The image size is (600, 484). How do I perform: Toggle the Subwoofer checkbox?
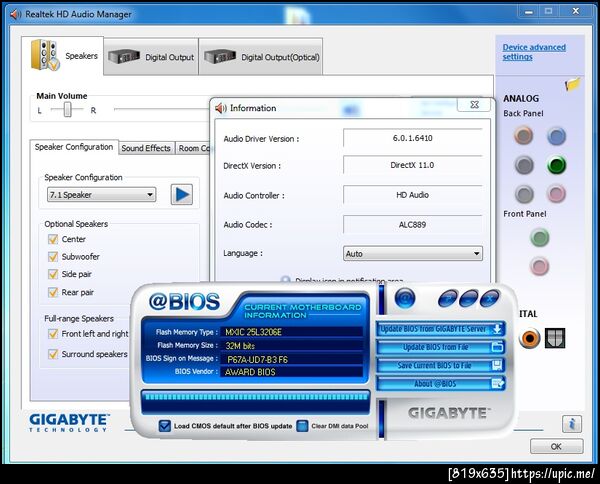(x=53, y=257)
